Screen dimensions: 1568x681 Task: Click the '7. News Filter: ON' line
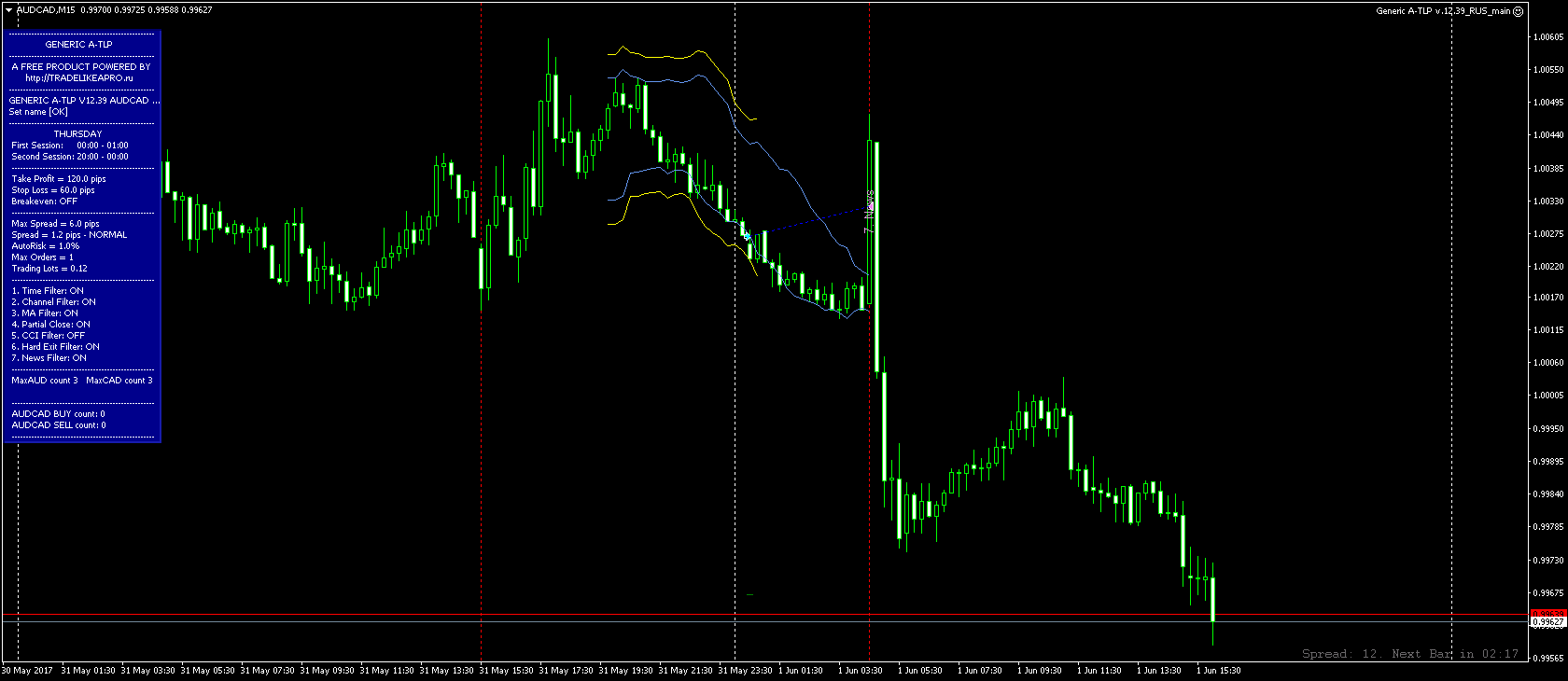coord(49,358)
